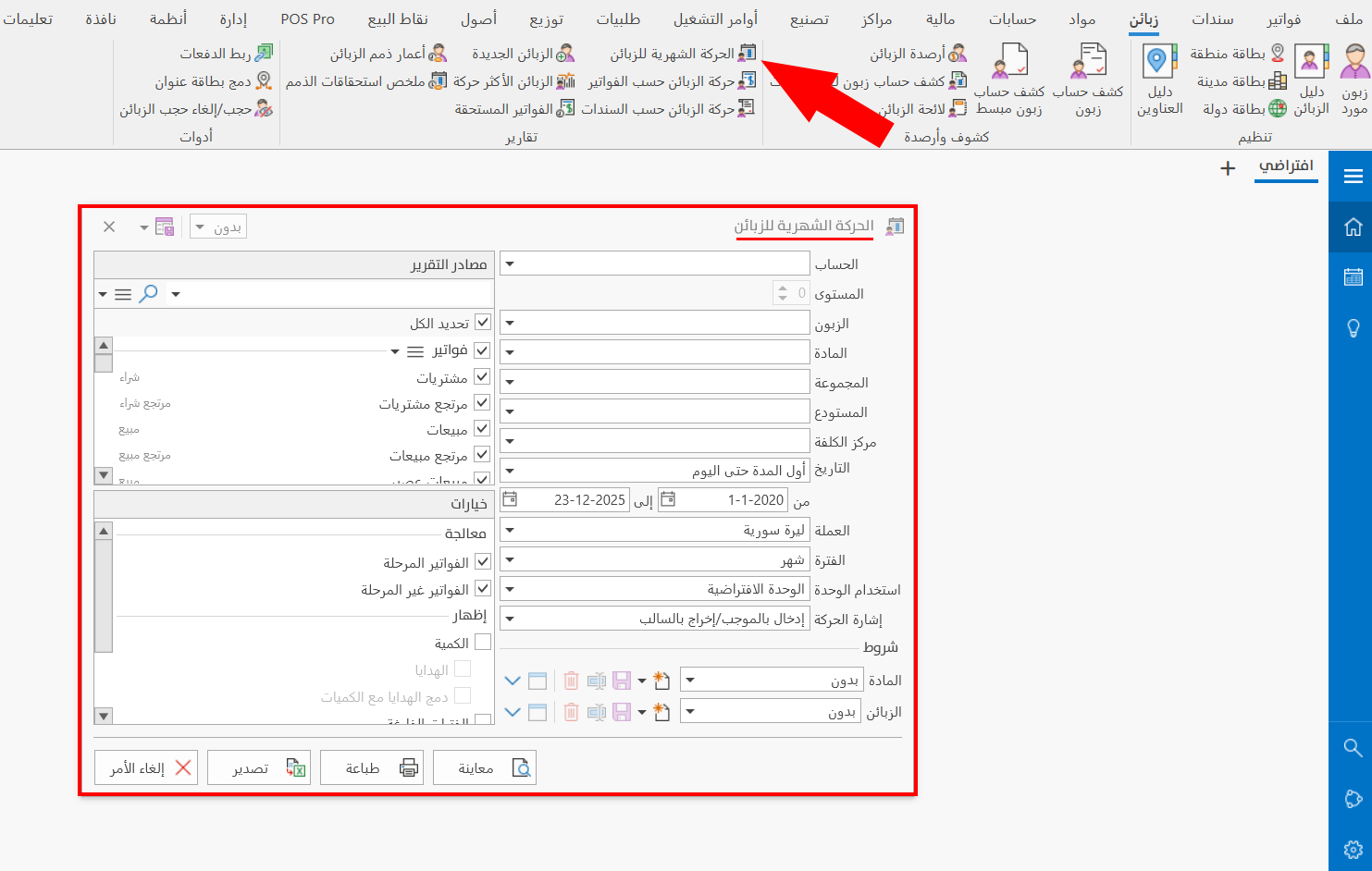Open the تعليمات menu
Image resolution: width=1372 pixels, height=871 pixels.
point(31,18)
